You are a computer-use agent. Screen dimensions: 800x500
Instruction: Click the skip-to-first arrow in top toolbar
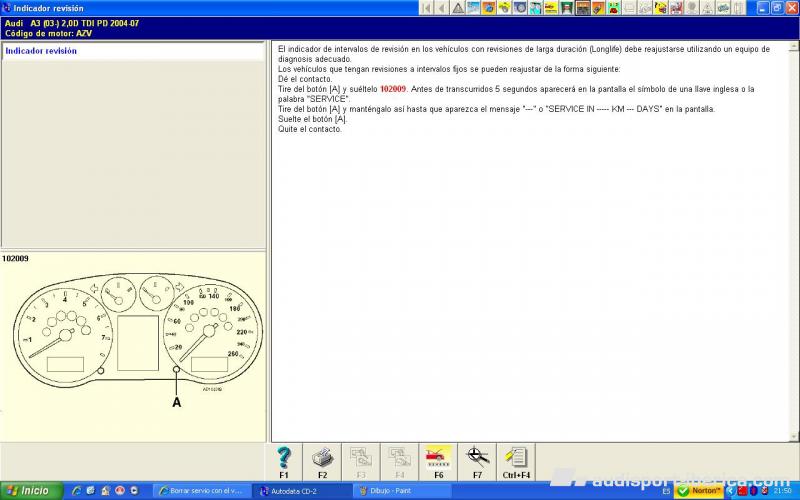tap(427, 8)
